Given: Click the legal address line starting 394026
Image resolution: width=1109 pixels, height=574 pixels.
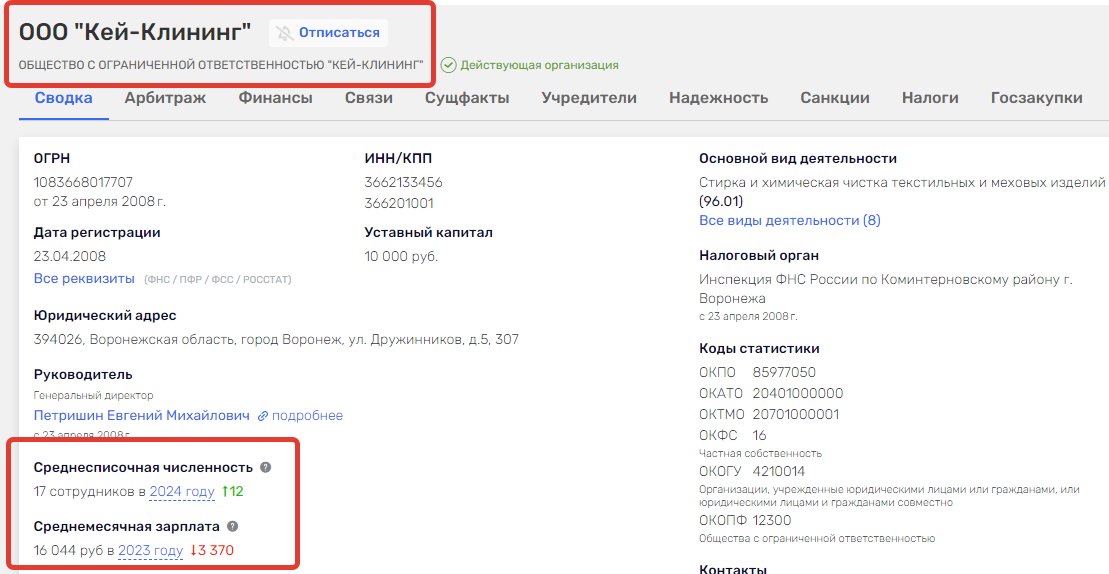Looking at the screenshot, I should (276, 339).
